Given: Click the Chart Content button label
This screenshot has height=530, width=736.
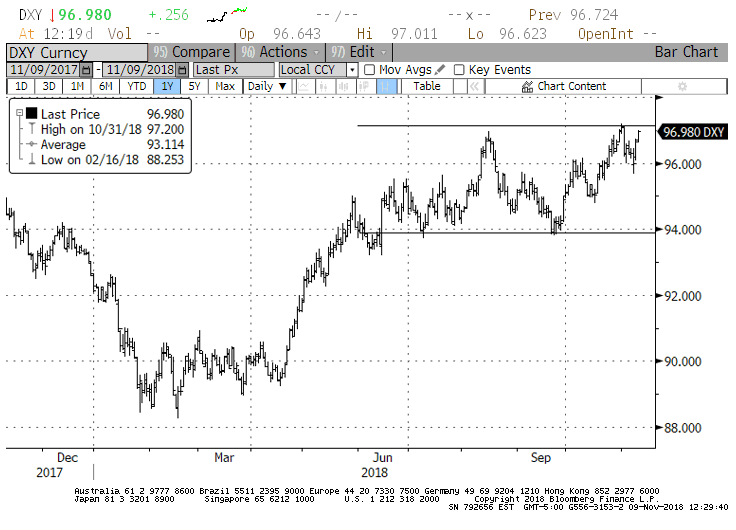Looking at the screenshot, I should pos(572,86).
